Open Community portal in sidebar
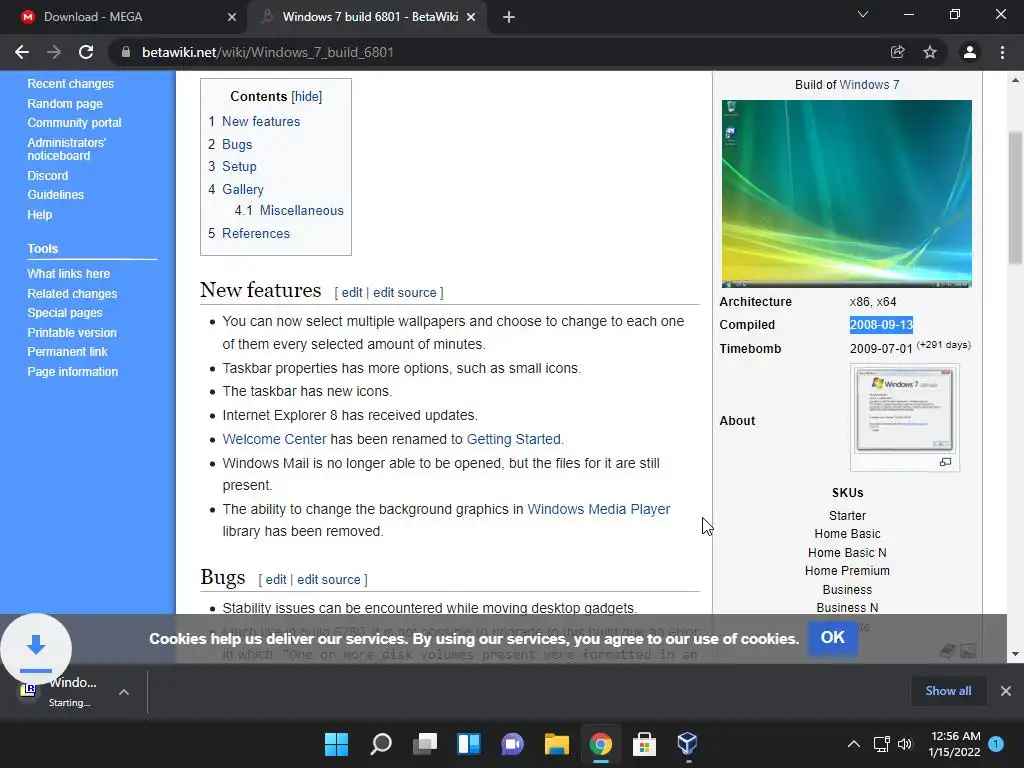 point(74,123)
